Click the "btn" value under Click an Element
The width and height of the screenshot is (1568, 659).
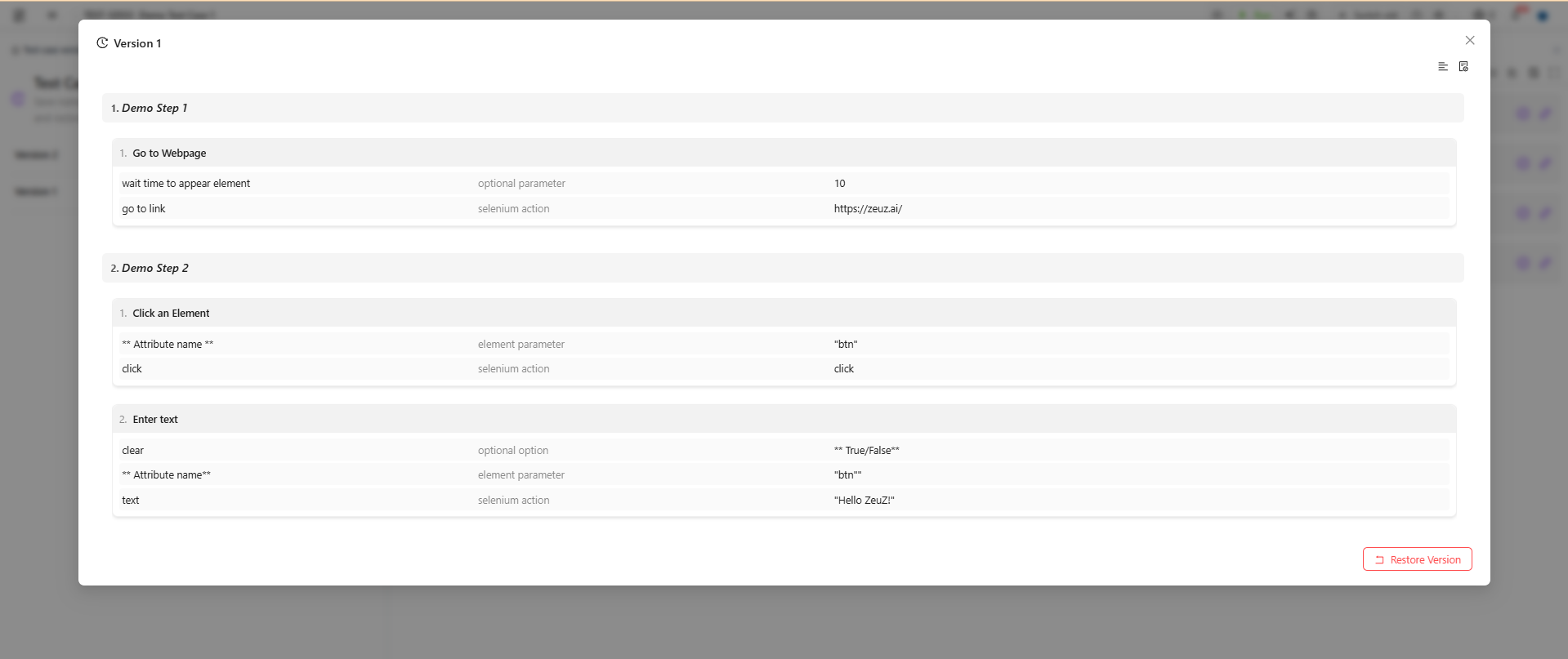tap(846, 345)
